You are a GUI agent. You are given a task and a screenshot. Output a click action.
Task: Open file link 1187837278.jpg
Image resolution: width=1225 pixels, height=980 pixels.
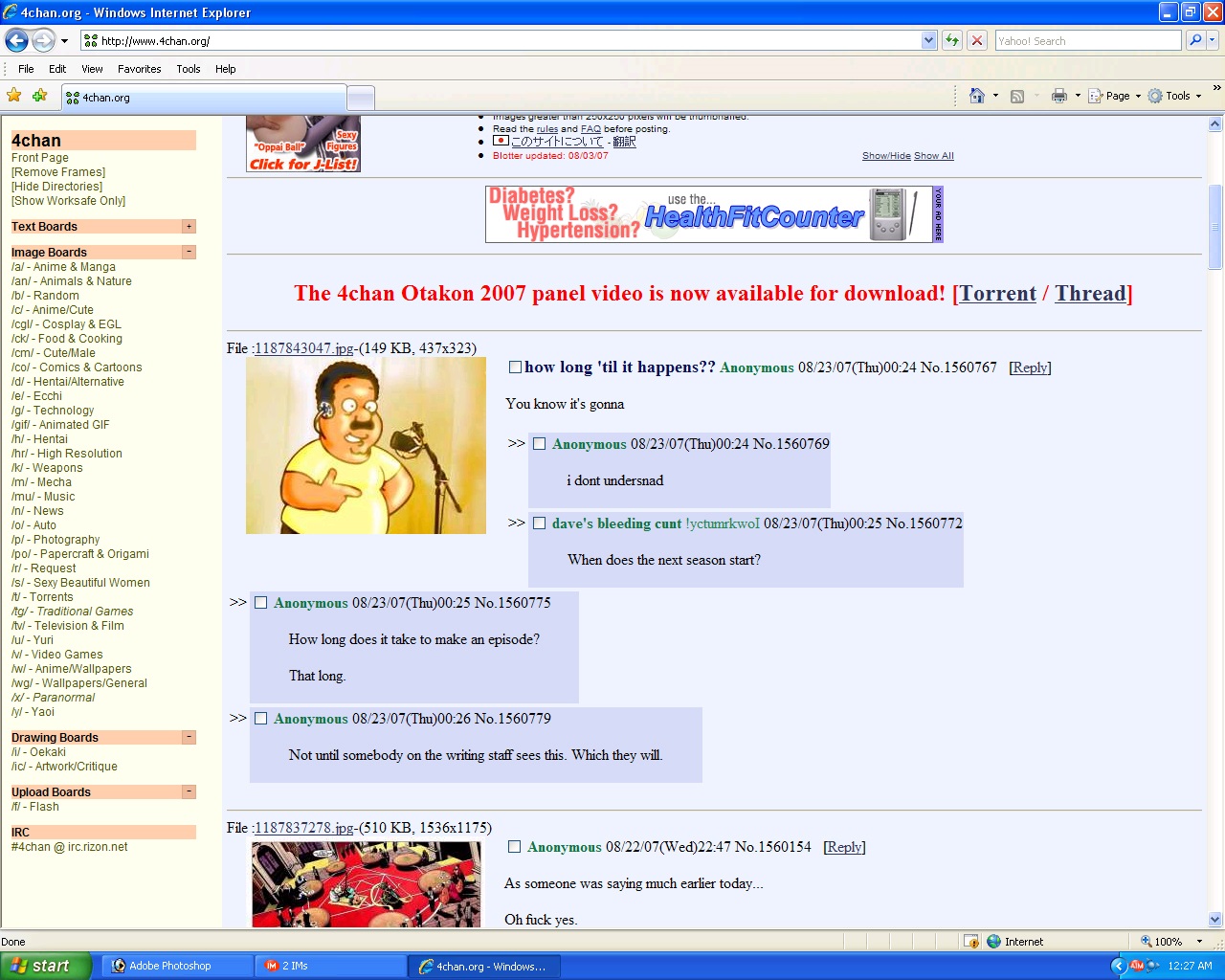coord(304,828)
